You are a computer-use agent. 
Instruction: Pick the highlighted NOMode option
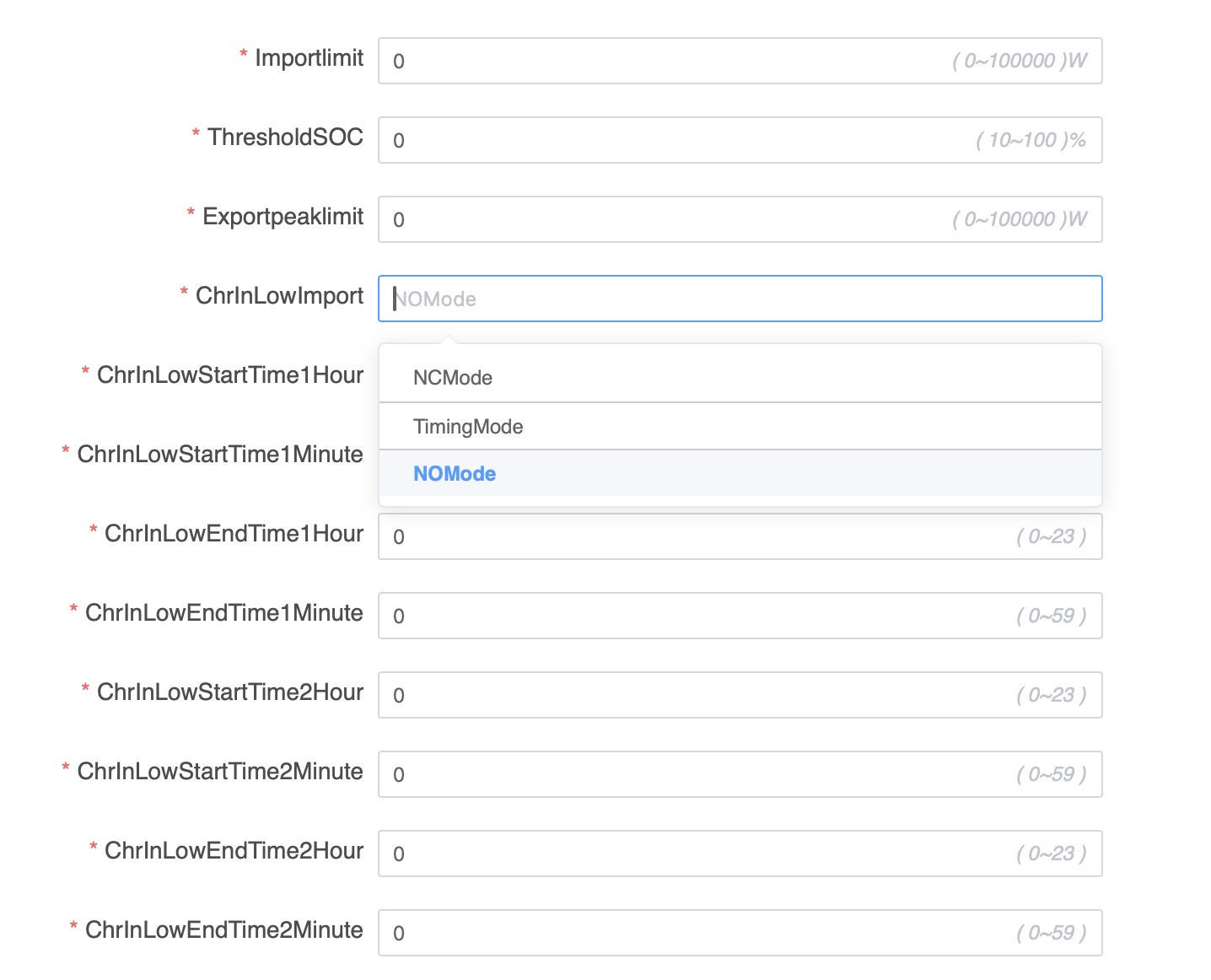point(455,474)
